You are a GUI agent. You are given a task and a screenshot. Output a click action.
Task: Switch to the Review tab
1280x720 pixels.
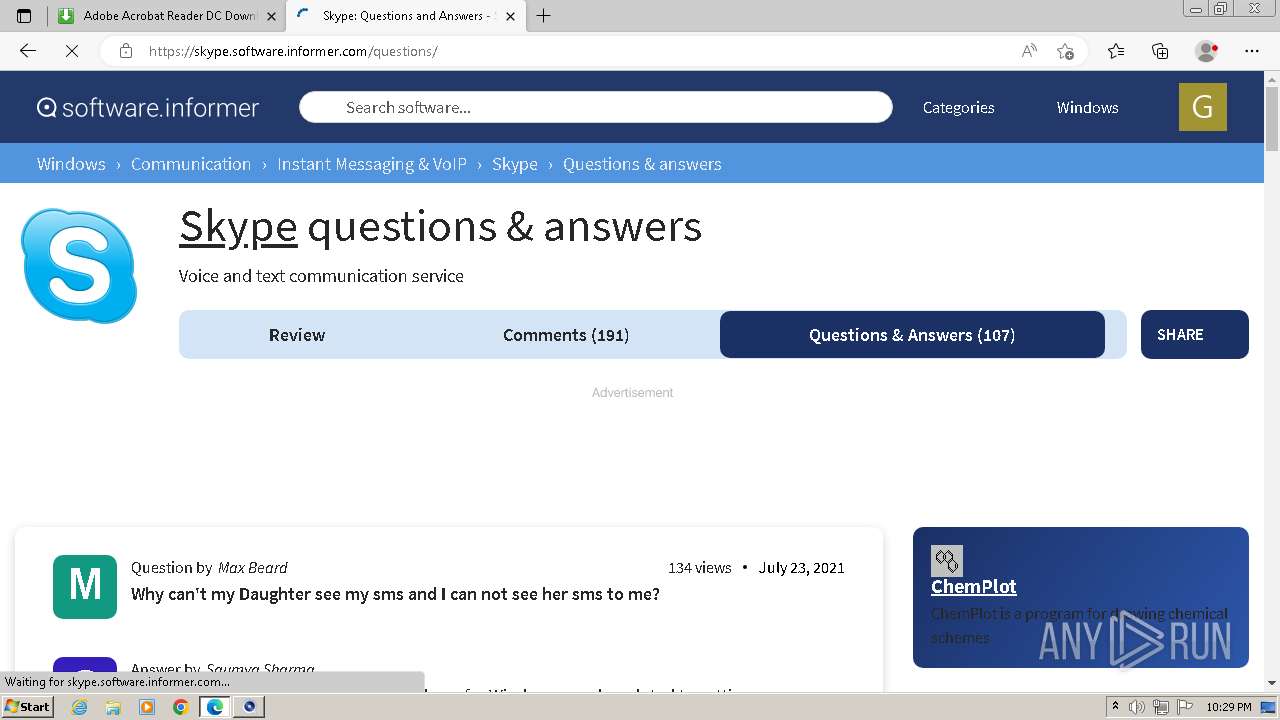coord(297,335)
